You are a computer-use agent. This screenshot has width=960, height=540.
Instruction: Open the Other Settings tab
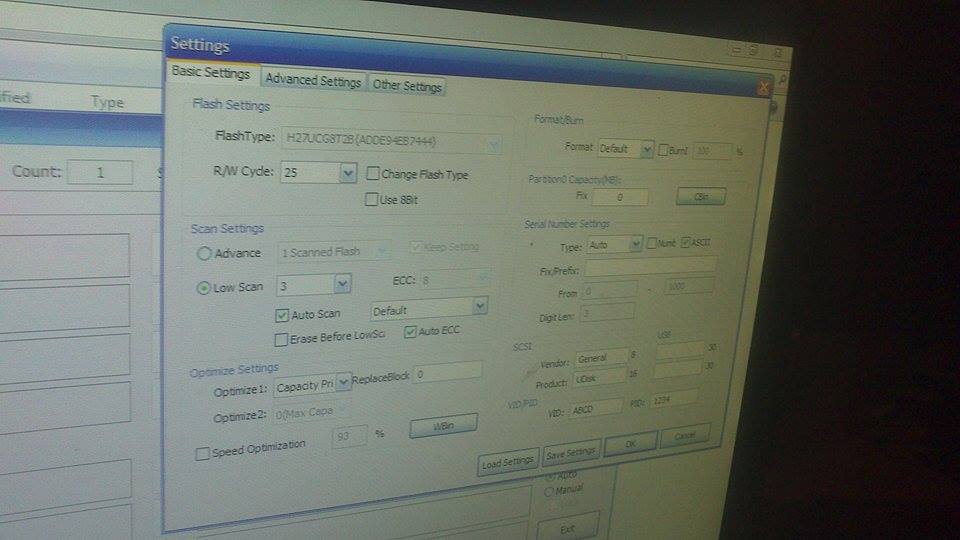(x=407, y=86)
